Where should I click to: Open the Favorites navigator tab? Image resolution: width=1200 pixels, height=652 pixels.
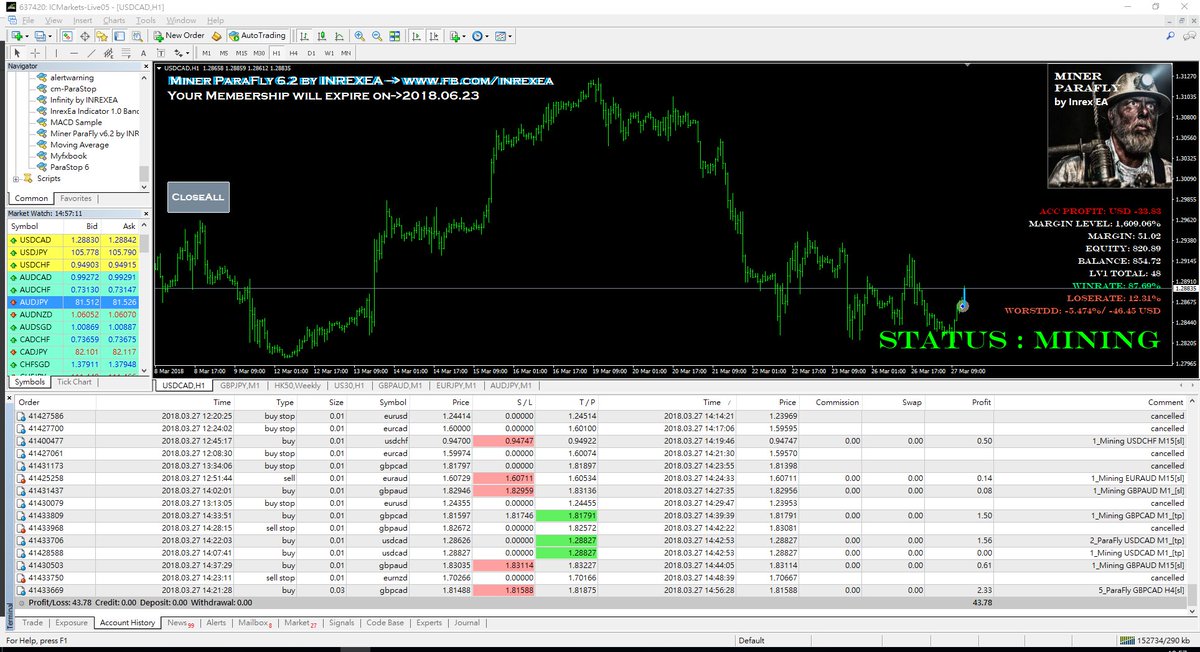76,198
